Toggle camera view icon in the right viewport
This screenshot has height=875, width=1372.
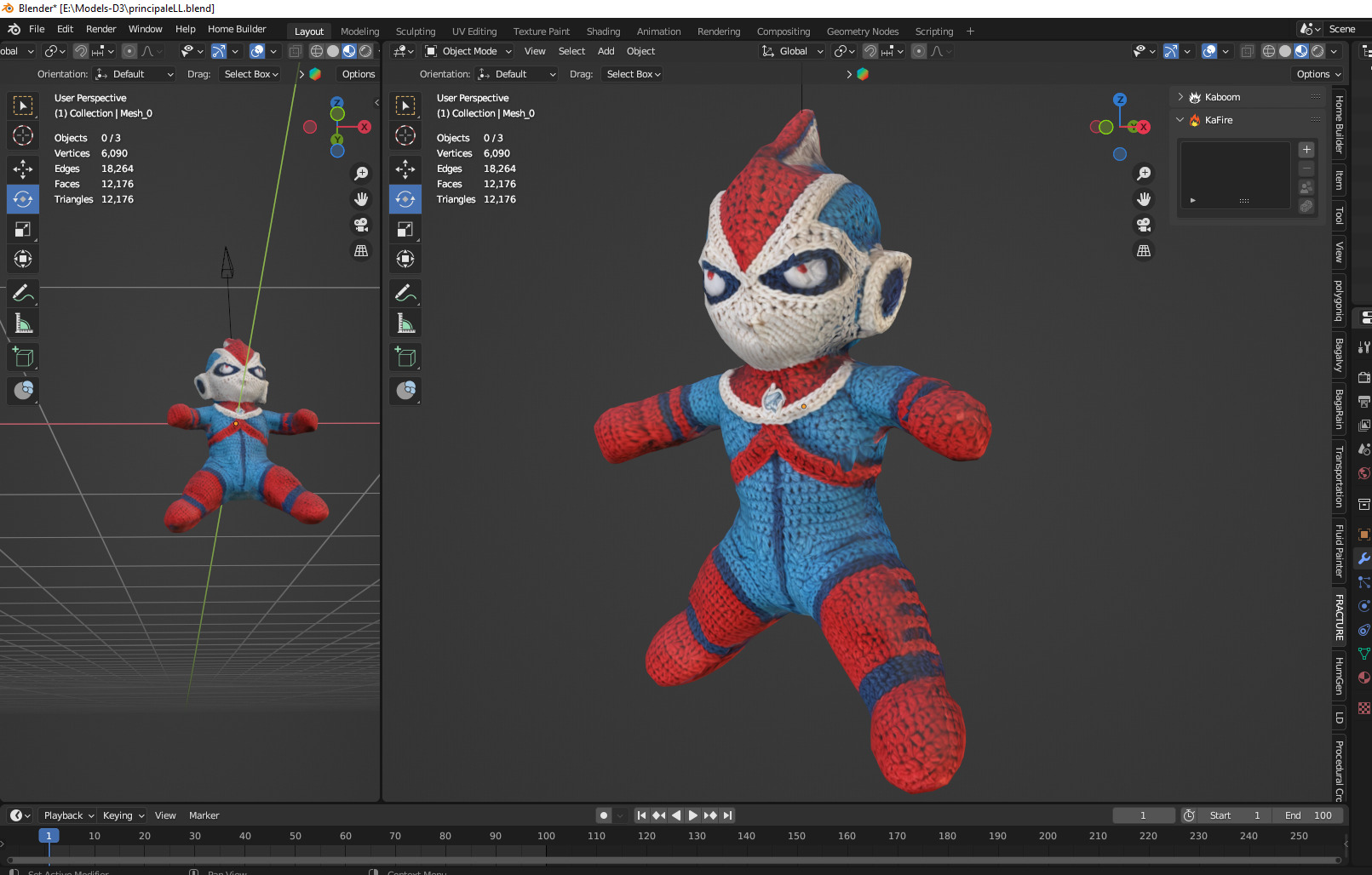1144,225
